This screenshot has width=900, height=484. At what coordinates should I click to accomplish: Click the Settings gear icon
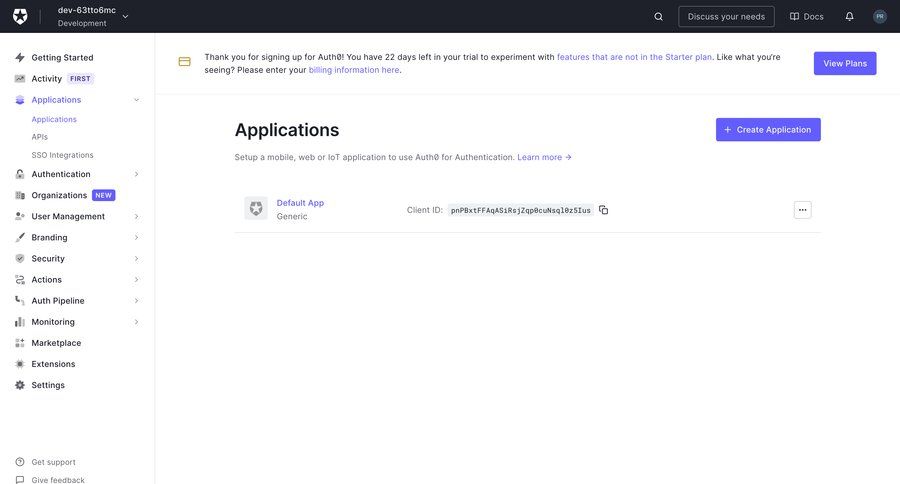coord(20,385)
